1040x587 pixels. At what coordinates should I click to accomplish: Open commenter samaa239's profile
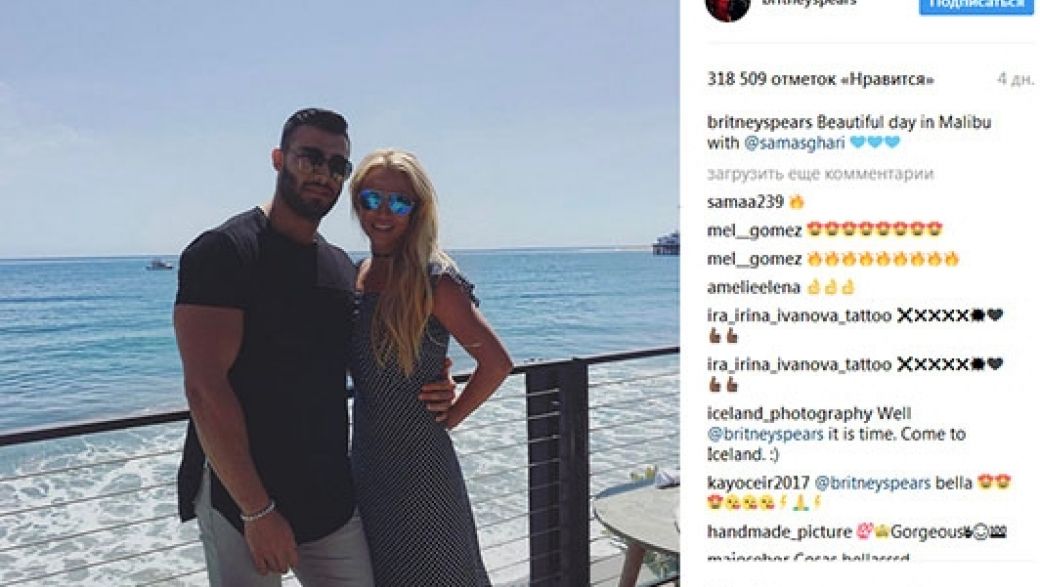(x=746, y=202)
